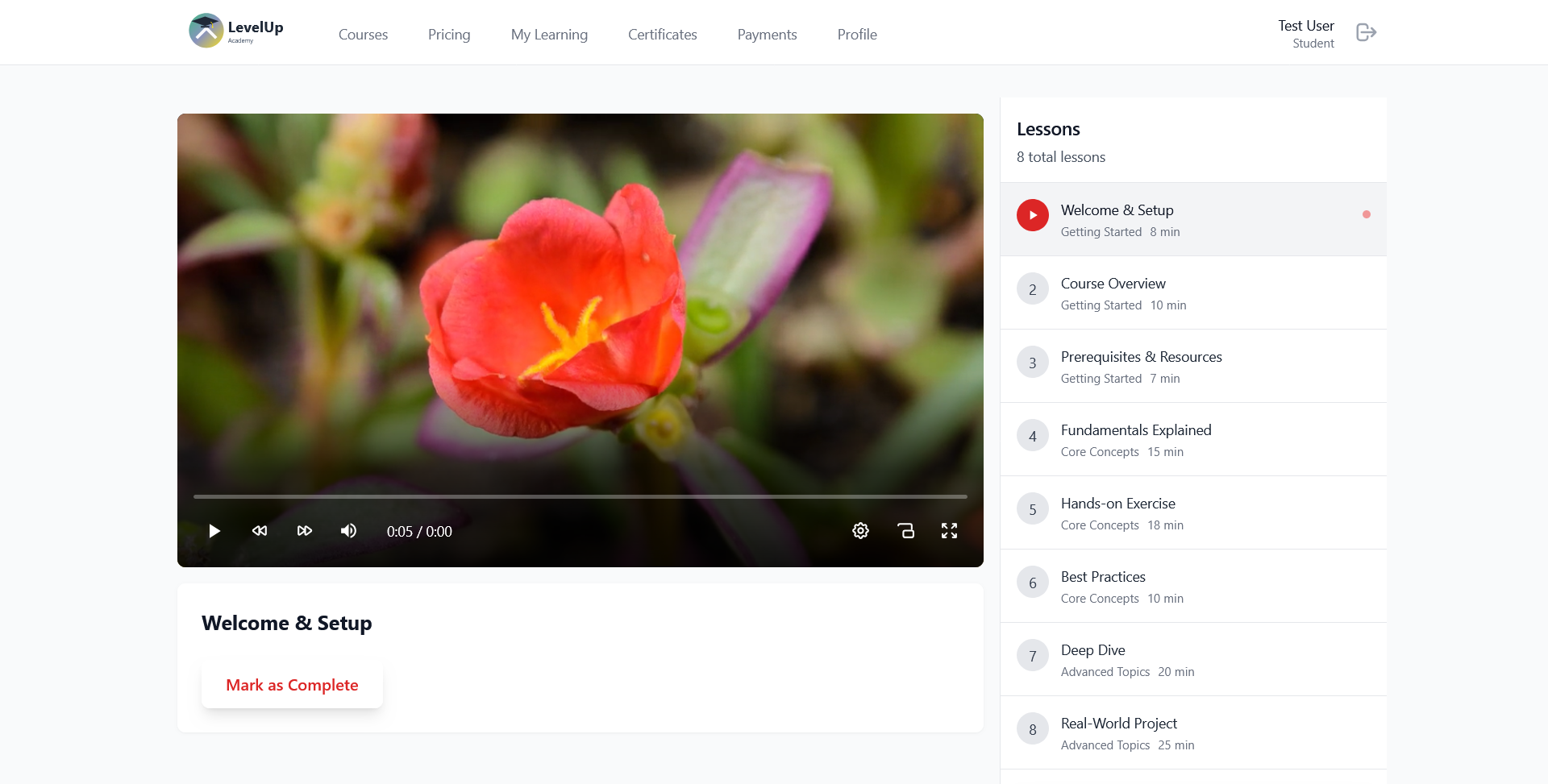
Task: Open video settings gear icon
Action: (x=860, y=531)
